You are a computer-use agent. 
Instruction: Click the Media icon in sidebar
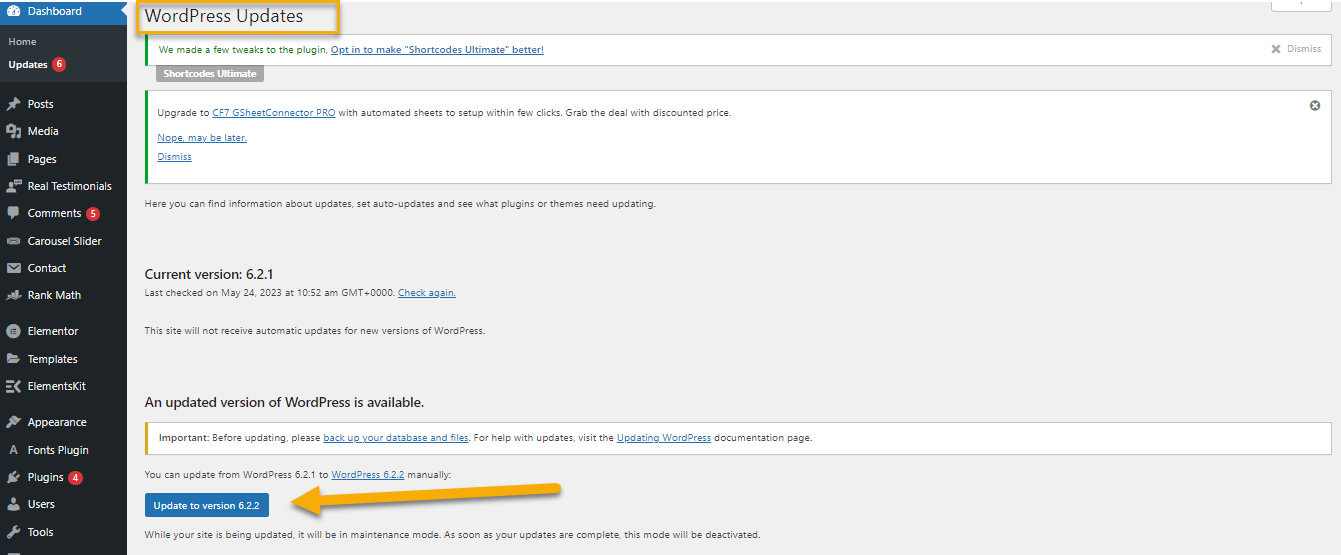click(x=13, y=131)
